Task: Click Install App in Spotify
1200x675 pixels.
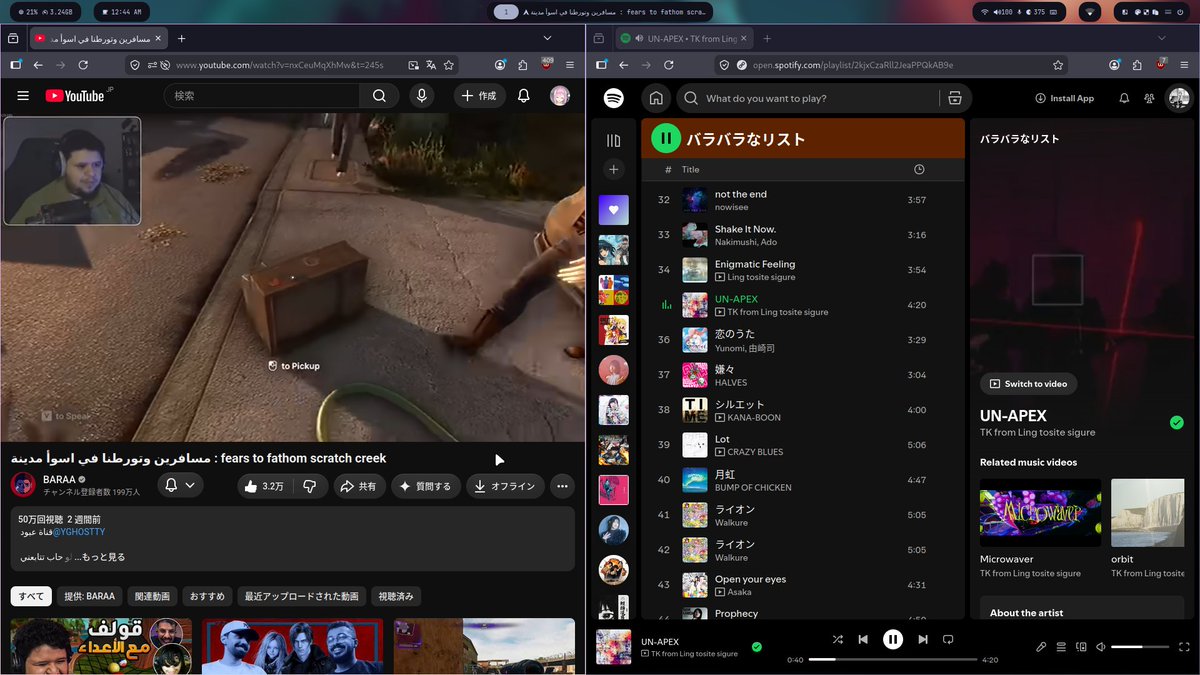Action: pos(1065,98)
